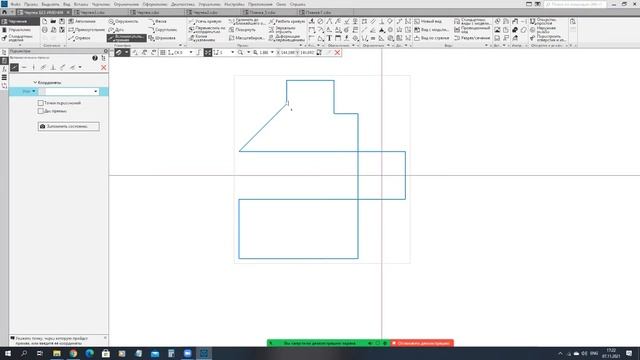Open the Справка menu

(x=298, y=4)
